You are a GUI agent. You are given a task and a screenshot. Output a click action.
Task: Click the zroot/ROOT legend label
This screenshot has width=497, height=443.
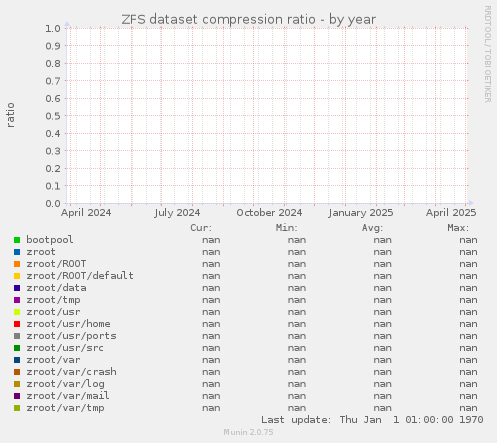coord(56,264)
